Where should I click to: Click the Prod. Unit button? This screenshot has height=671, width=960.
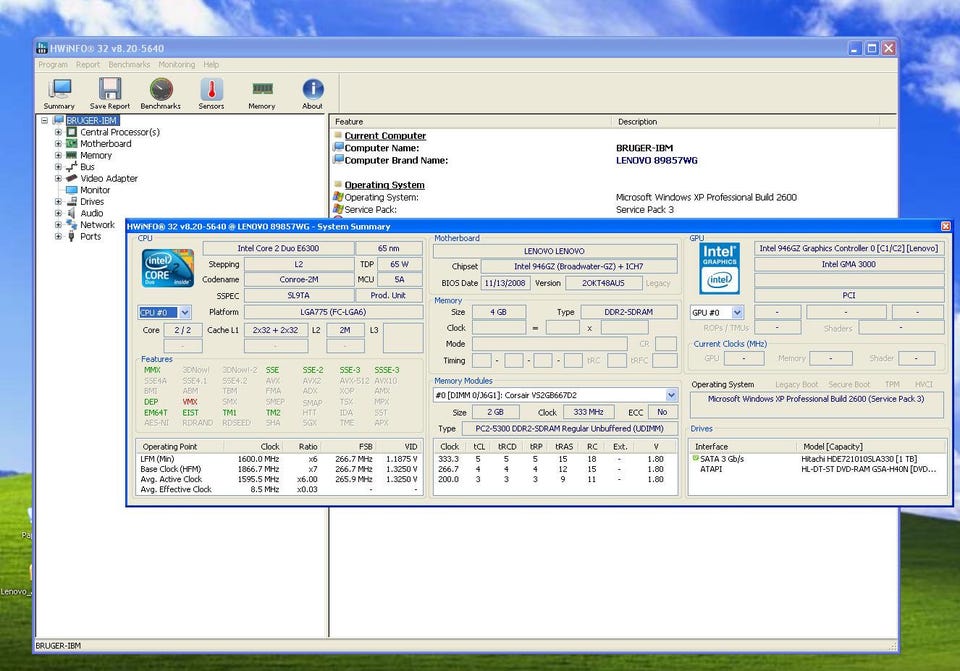click(x=388, y=295)
